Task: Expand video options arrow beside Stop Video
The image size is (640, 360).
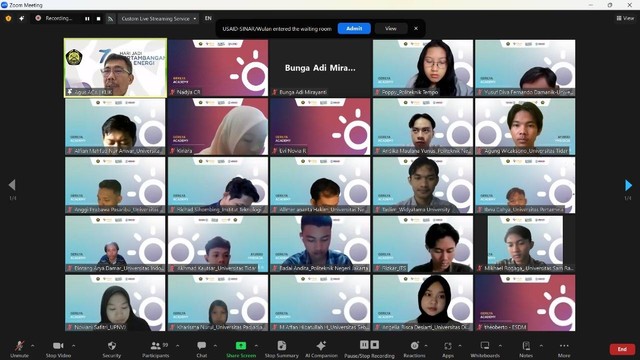Action: (73, 346)
